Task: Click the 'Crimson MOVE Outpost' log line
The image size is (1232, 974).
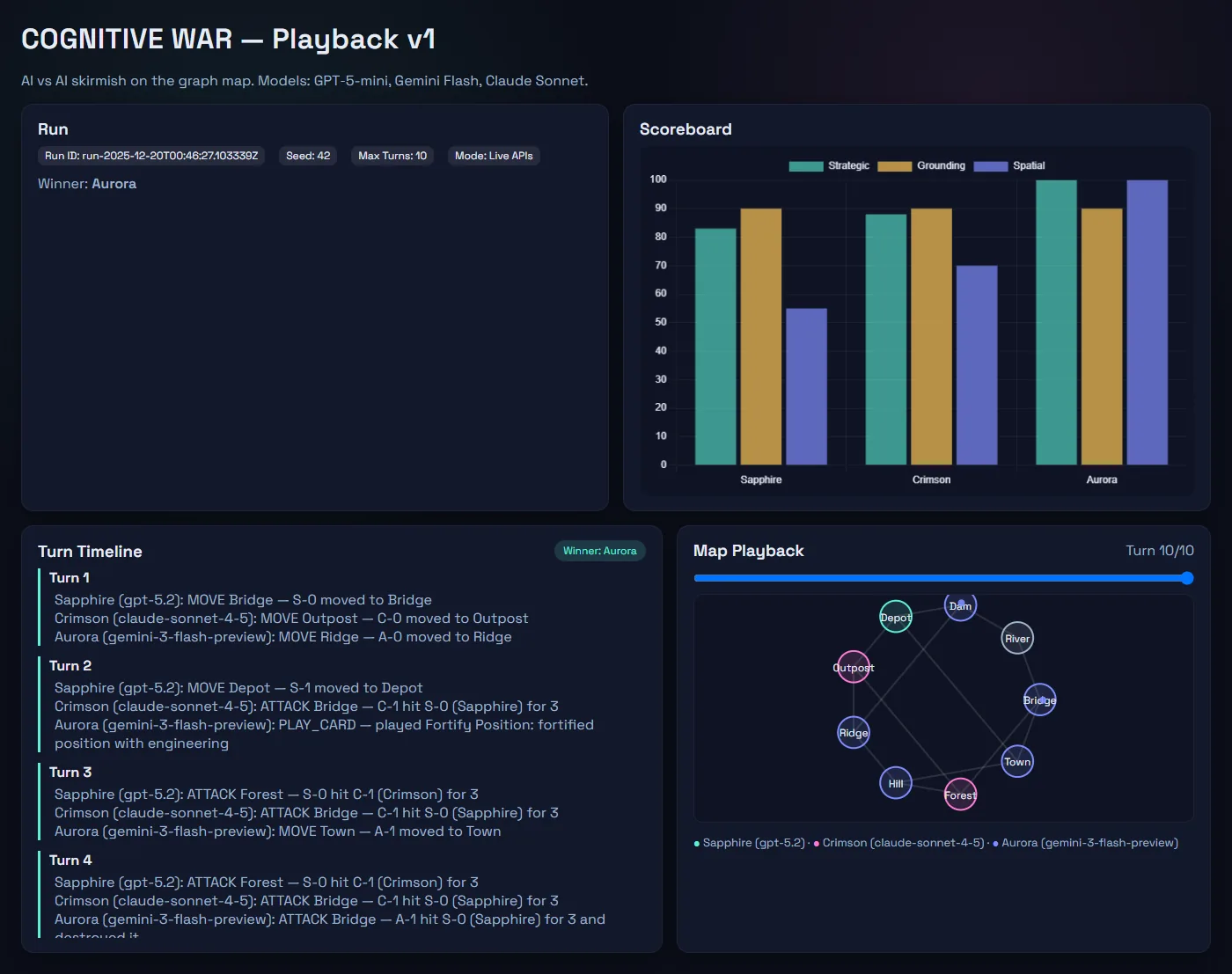Action: (291, 619)
